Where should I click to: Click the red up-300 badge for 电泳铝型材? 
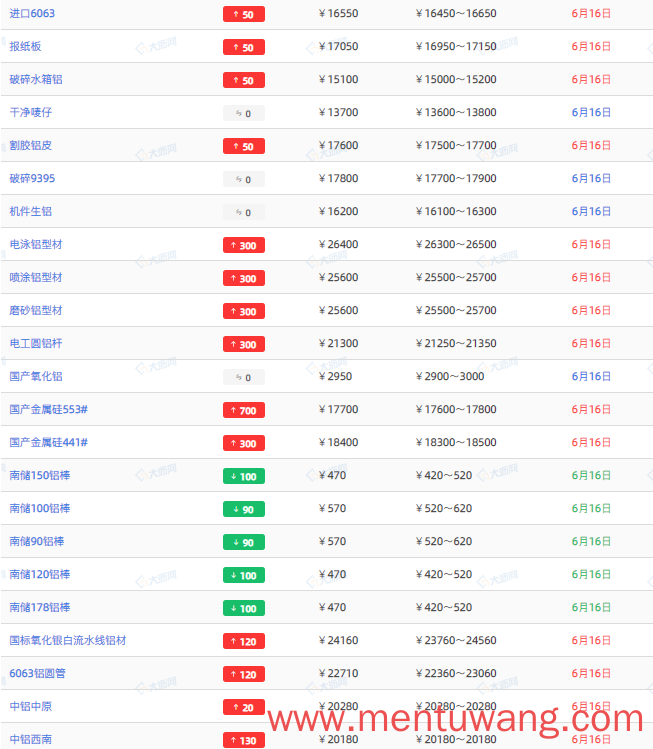pos(244,245)
